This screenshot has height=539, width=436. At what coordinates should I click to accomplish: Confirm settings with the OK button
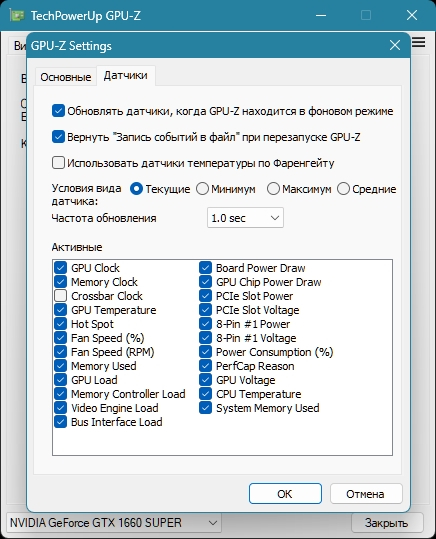click(285, 494)
